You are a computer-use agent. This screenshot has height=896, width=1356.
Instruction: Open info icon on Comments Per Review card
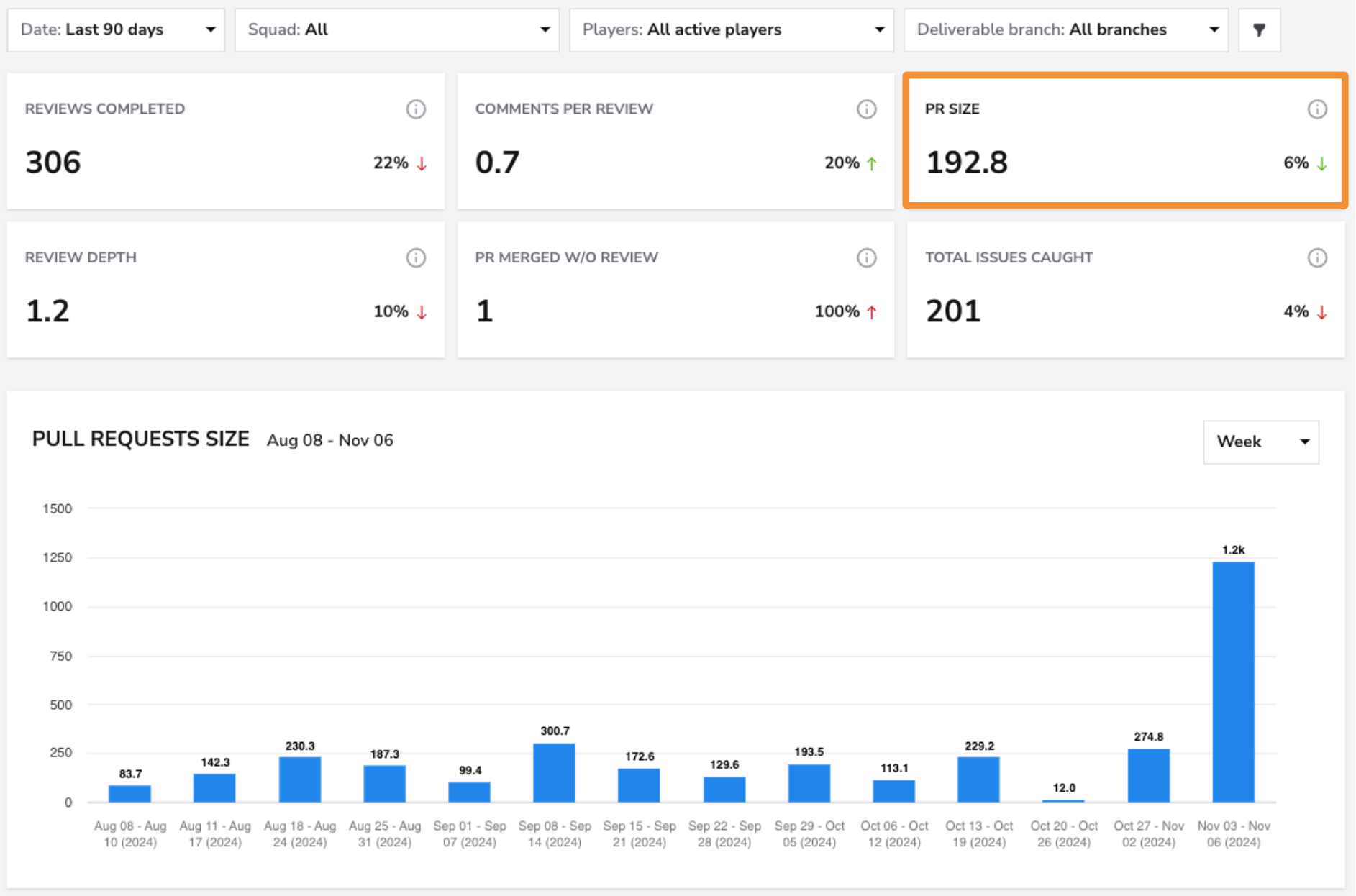(866, 109)
